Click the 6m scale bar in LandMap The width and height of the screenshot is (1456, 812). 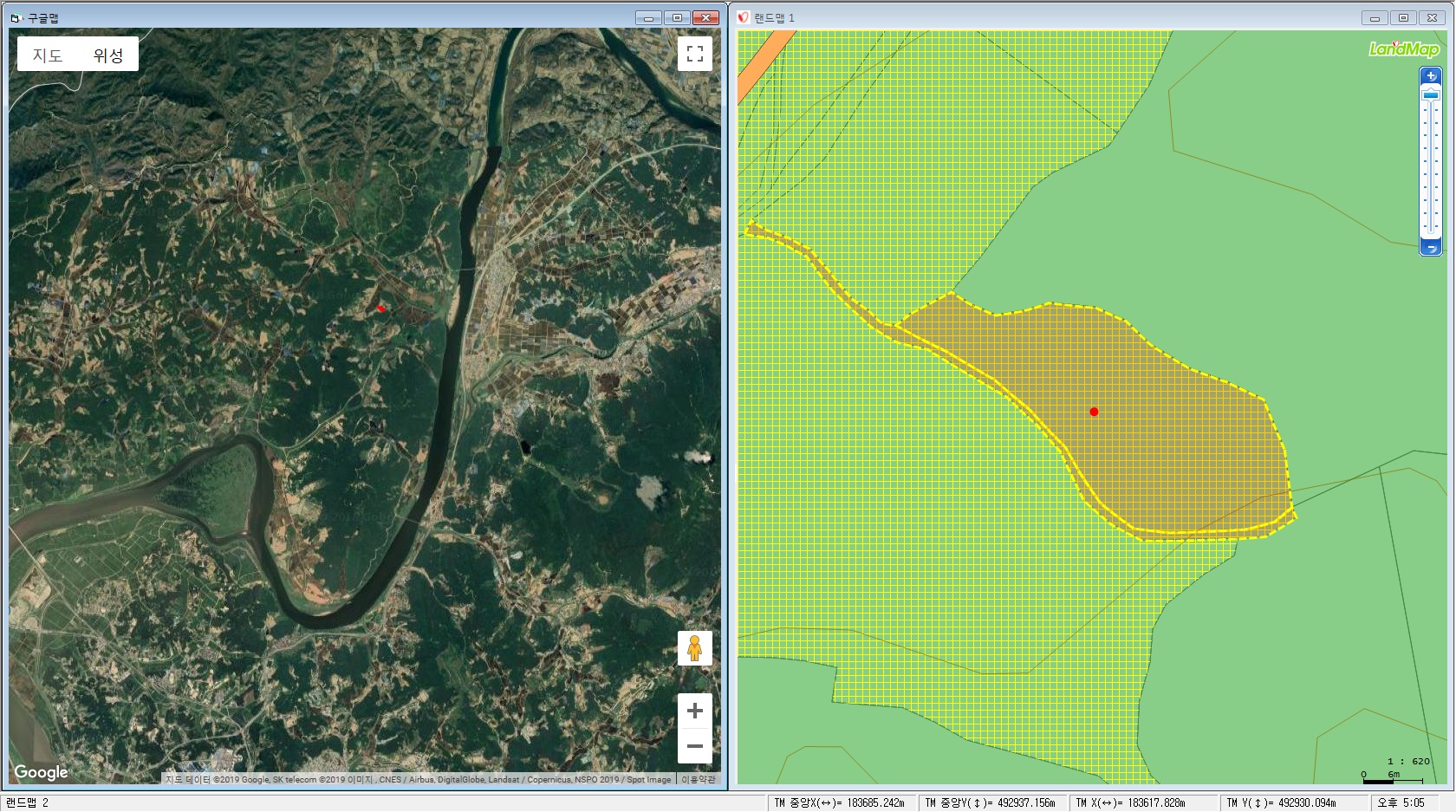click(x=1394, y=776)
